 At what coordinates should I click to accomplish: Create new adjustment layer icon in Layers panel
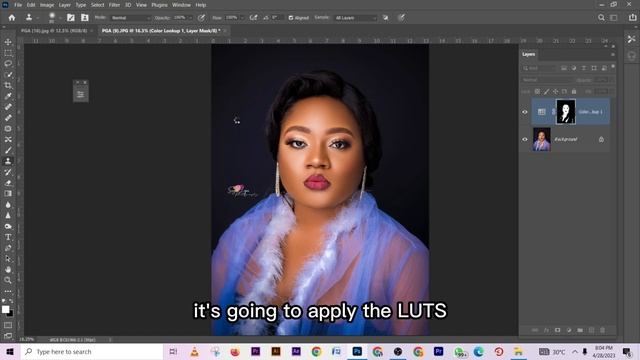tap(569, 330)
